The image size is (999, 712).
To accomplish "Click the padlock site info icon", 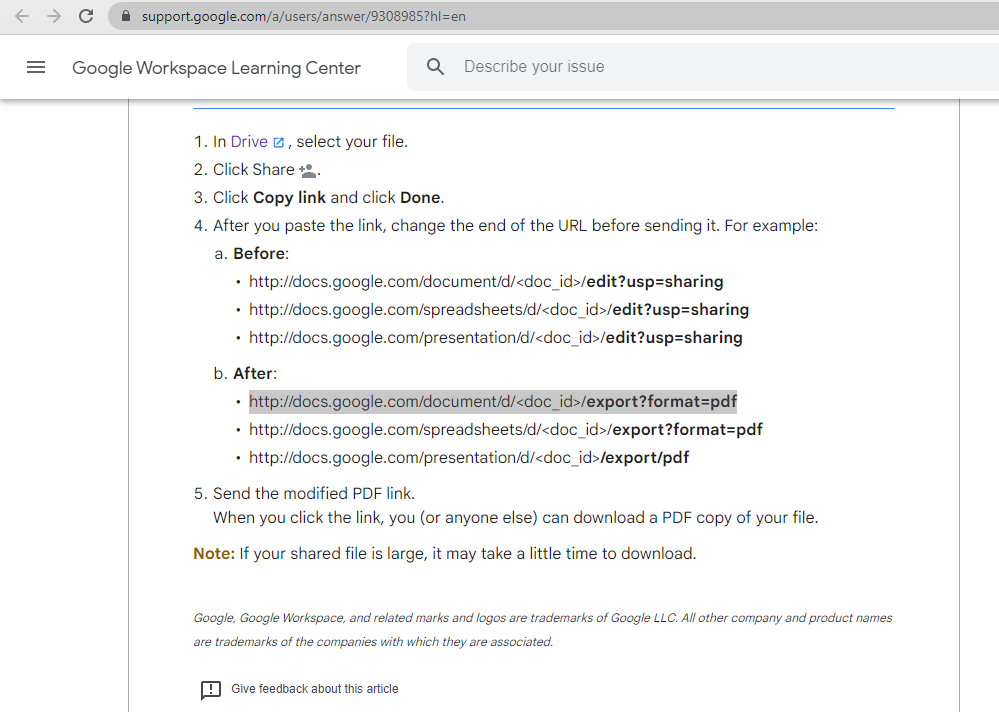I will point(126,16).
